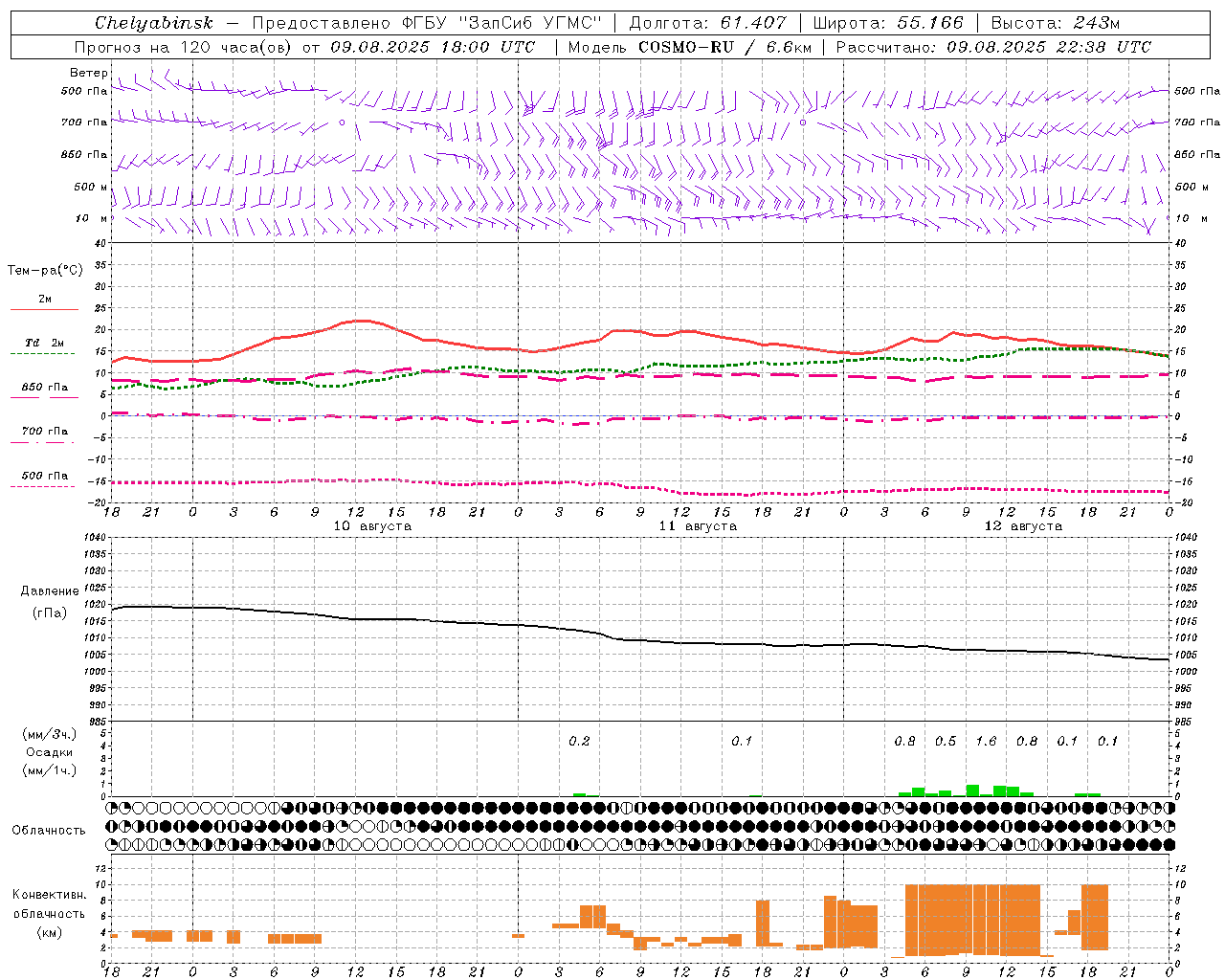Image resolution: width=1225 pixels, height=980 pixels.
Task: Click the 'Ветер' wind panel label
Action: pos(88,73)
